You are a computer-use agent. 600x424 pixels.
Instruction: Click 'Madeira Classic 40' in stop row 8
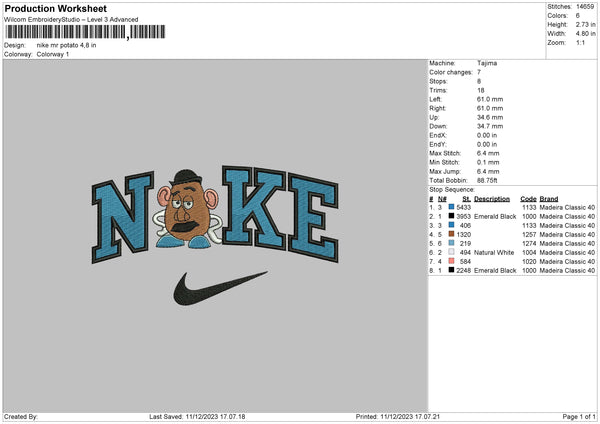(x=567, y=271)
